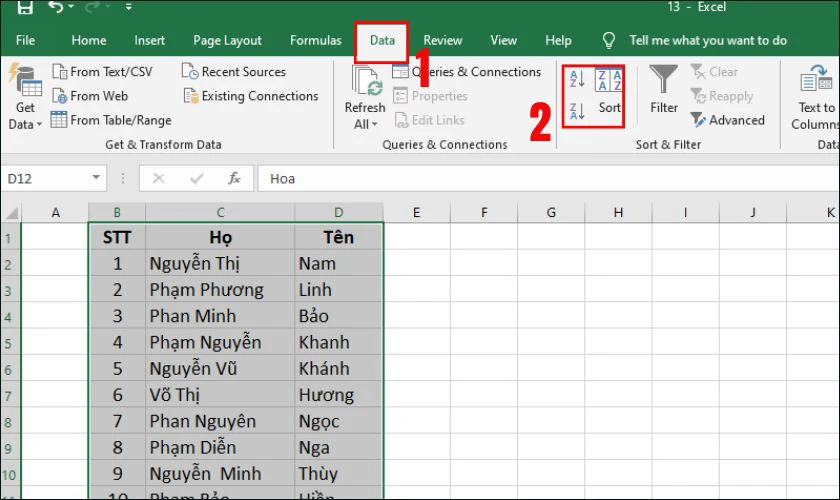Open Advanced filter options
Viewport: 840px width, 500px height.
point(728,120)
